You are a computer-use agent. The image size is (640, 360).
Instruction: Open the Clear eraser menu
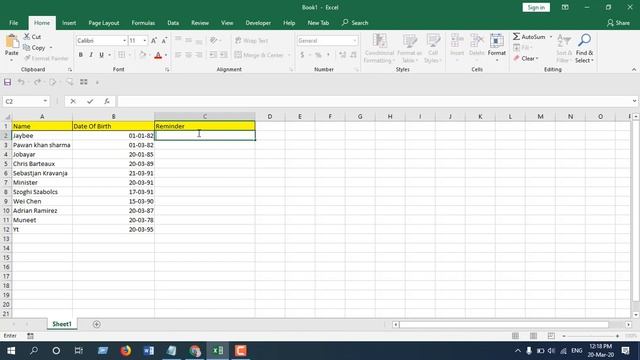pos(526,58)
